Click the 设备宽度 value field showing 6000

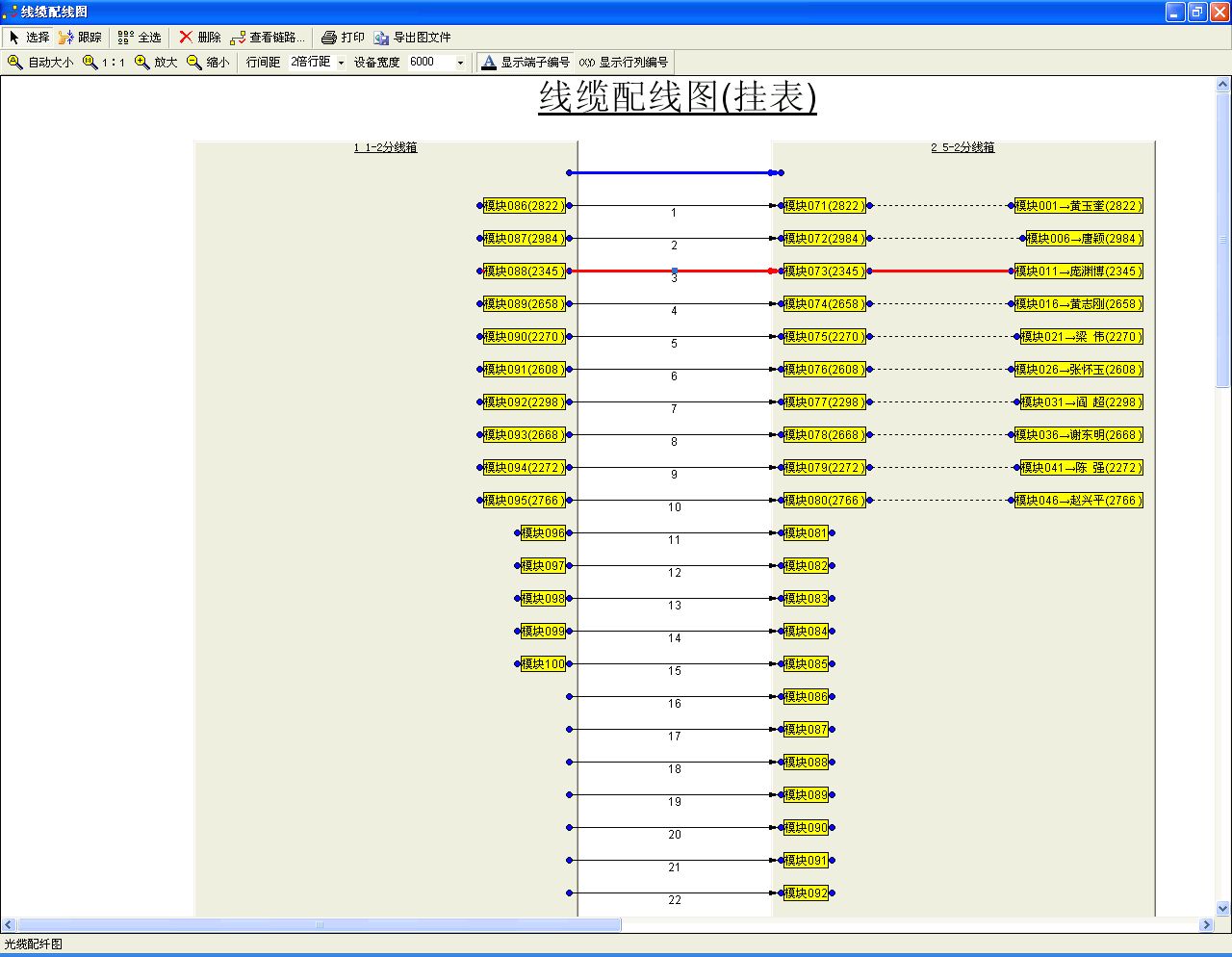(428, 63)
